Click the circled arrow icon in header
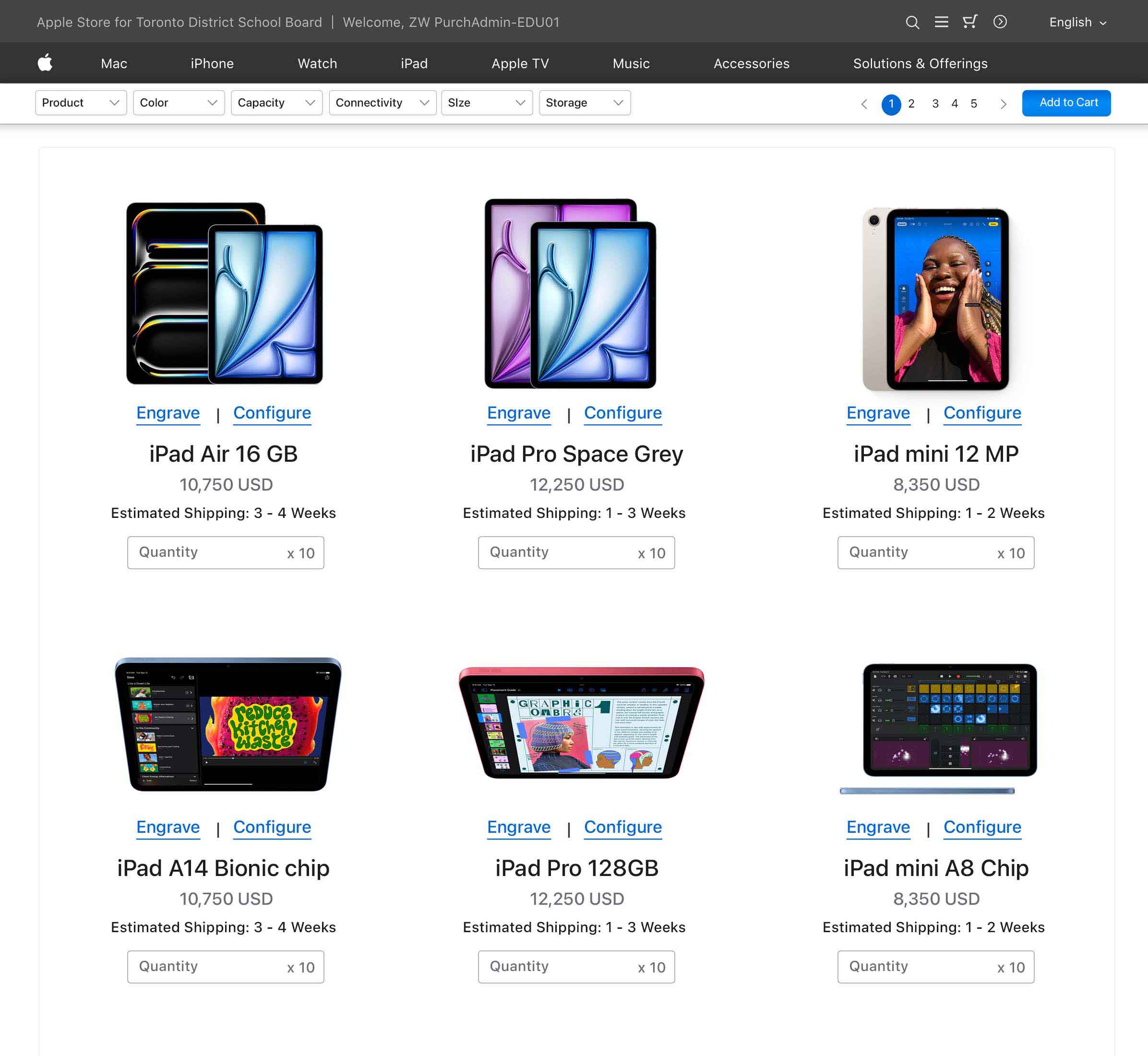The width and height of the screenshot is (1148, 1056). [x=1000, y=22]
